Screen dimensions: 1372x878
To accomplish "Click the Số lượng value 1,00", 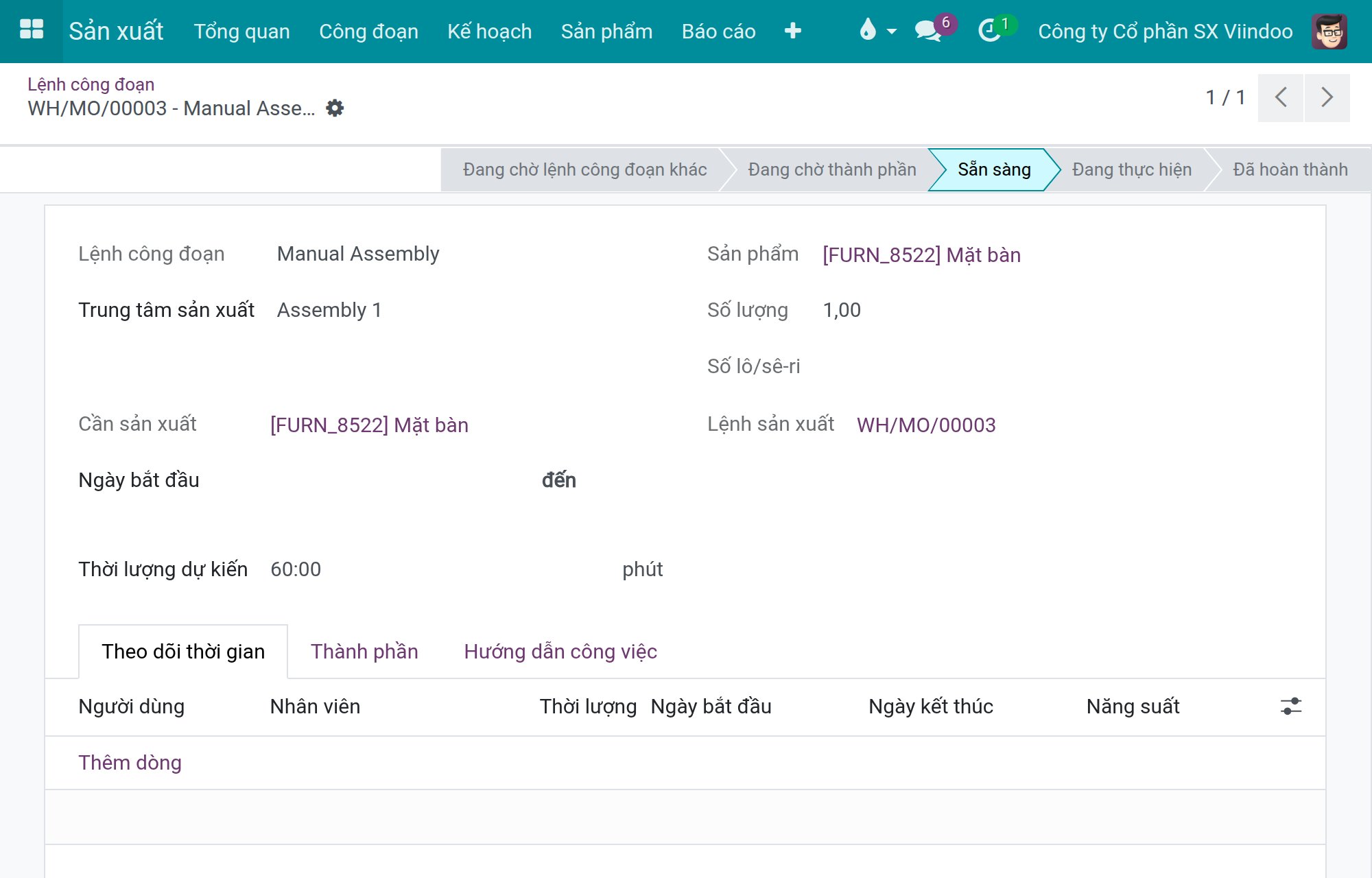I will 842,309.
